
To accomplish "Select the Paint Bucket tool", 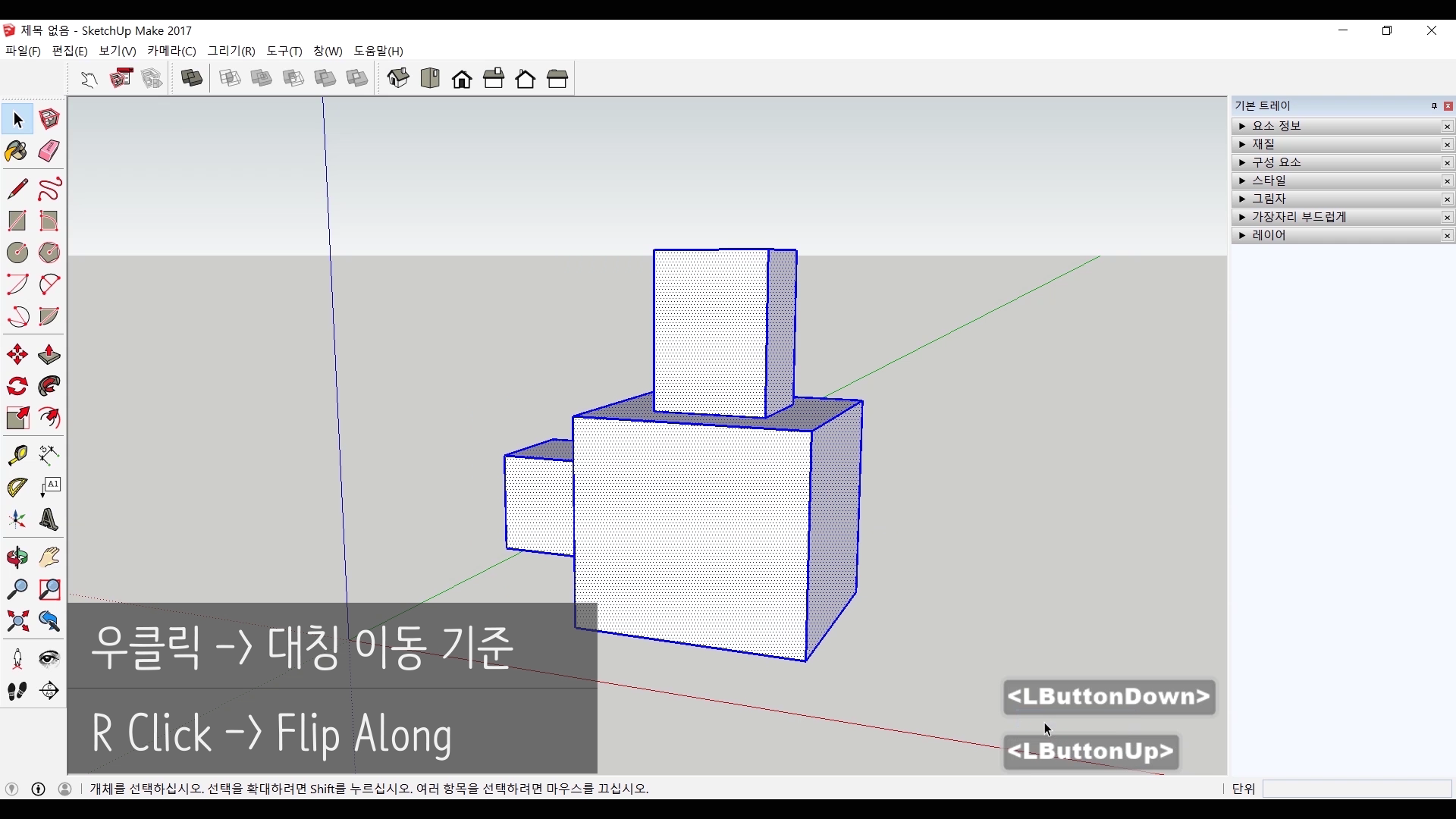I will tap(17, 152).
